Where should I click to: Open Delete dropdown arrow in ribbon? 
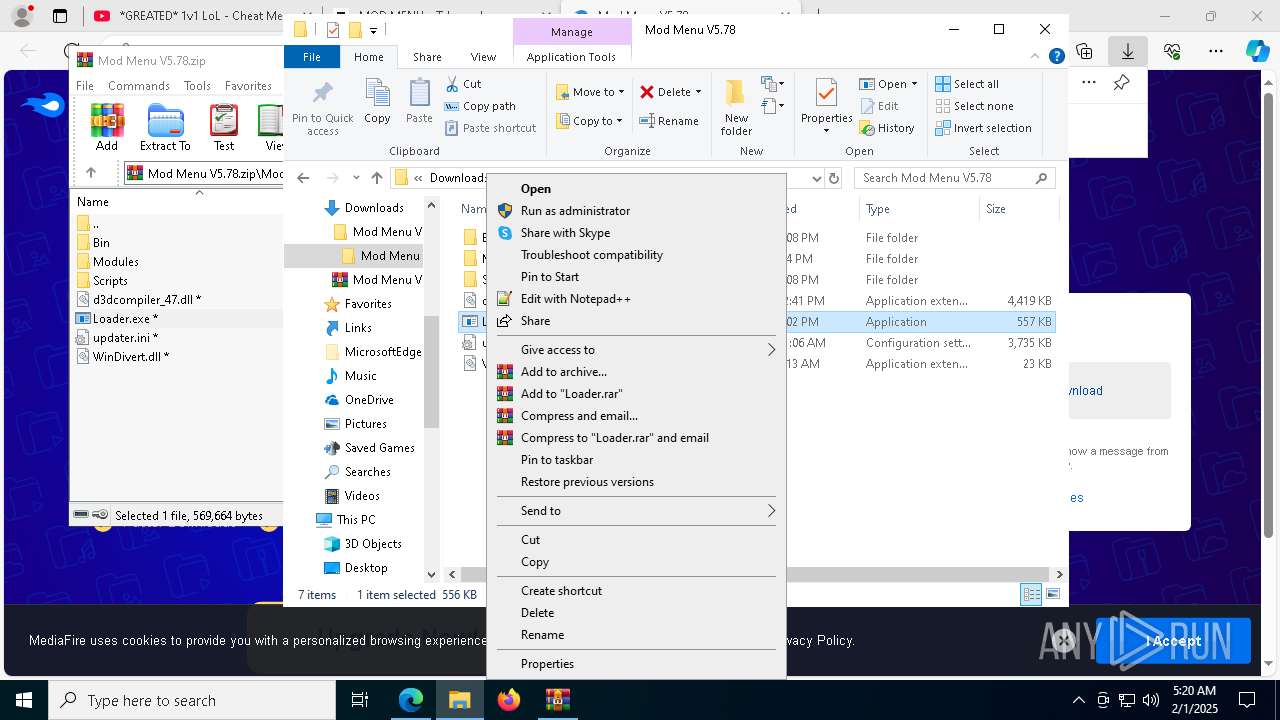[x=698, y=92]
